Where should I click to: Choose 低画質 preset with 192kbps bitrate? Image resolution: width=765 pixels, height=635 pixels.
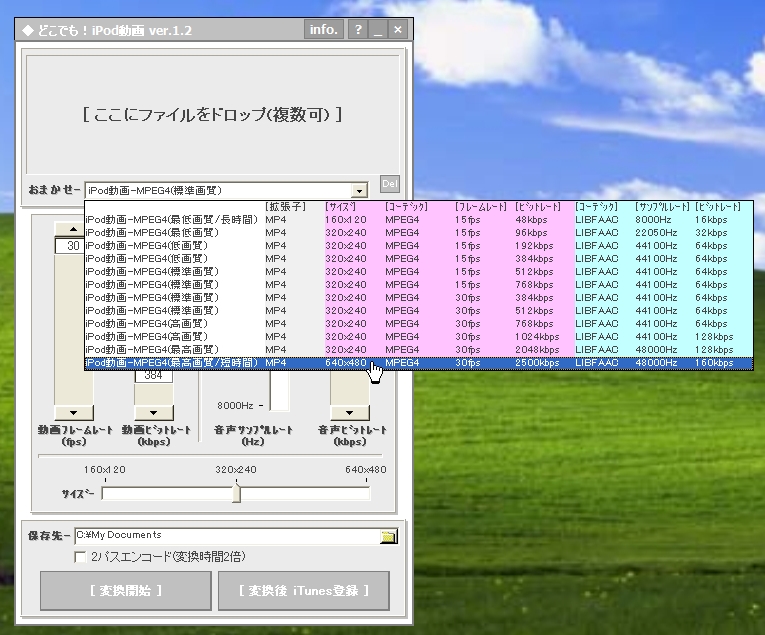[x=419, y=246]
